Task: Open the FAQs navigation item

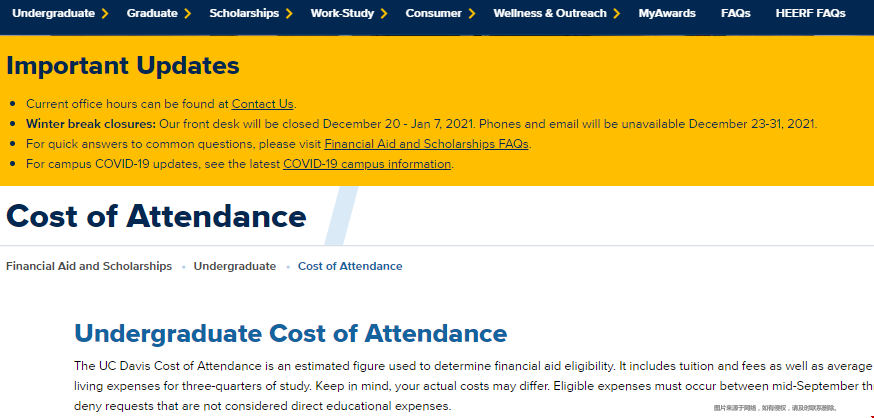Action: [x=736, y=13]
